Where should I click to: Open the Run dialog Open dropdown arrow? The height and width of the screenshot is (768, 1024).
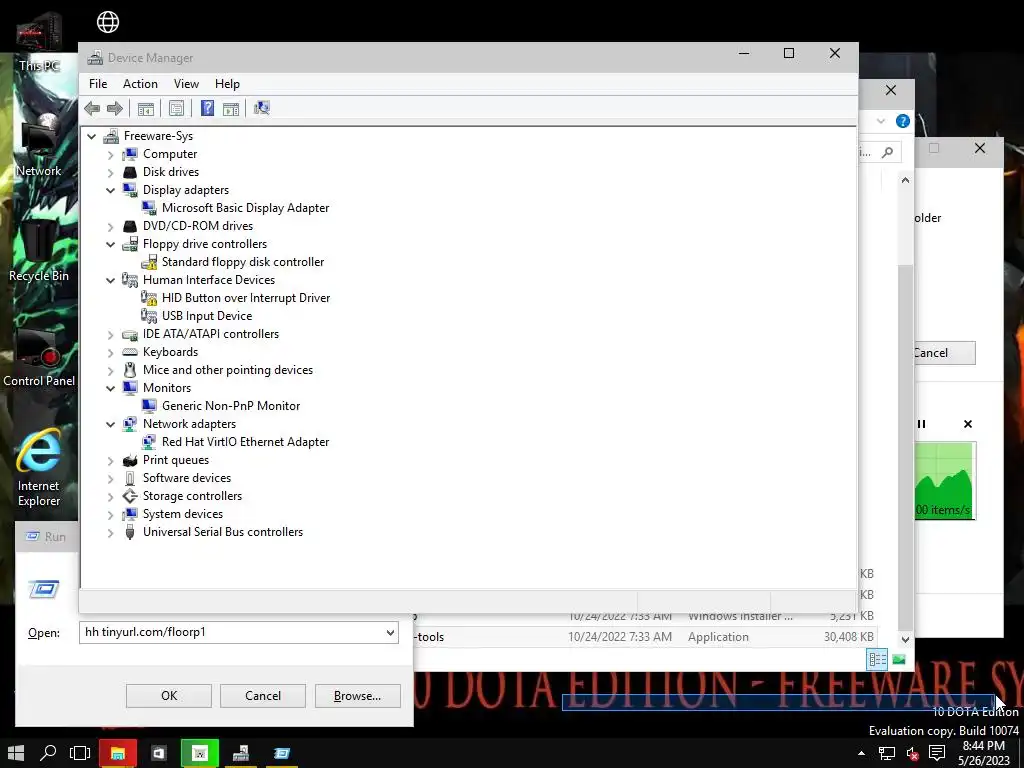(390, 632)
